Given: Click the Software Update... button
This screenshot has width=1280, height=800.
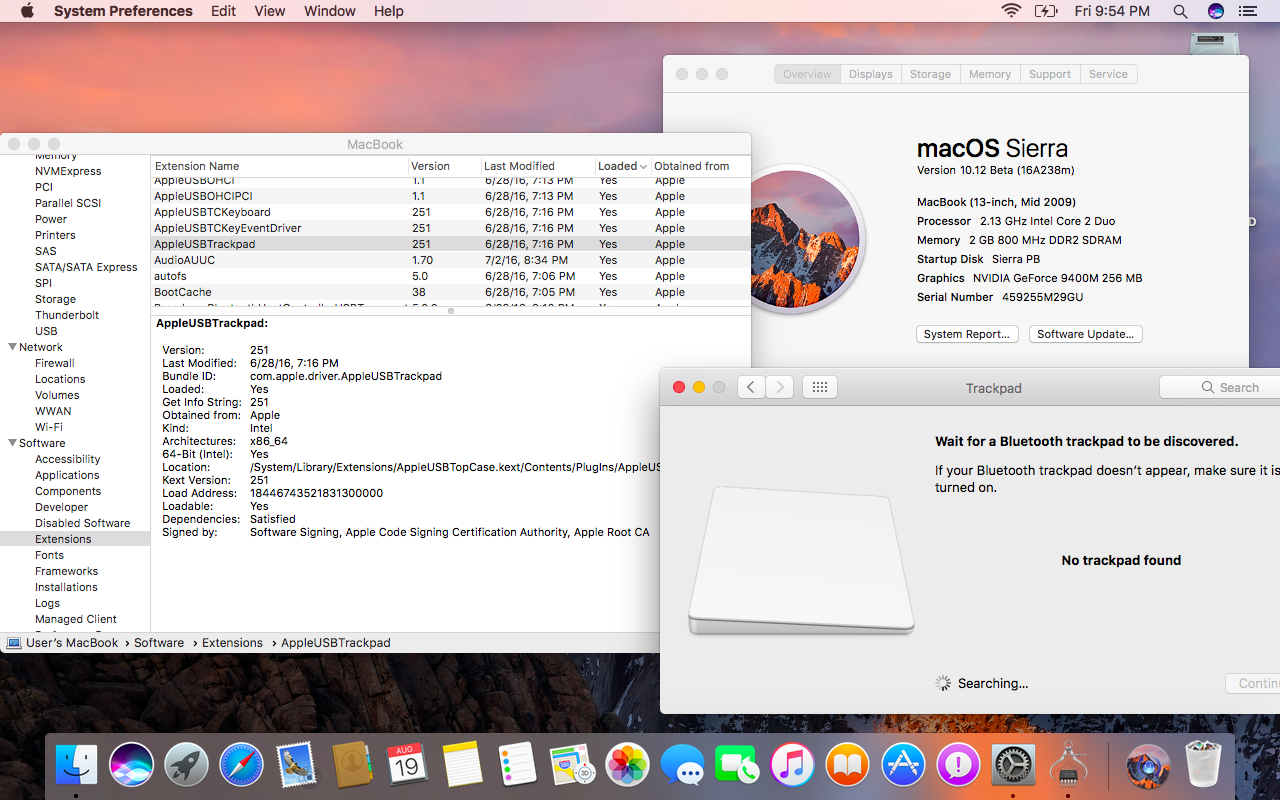Looking at the screenshot, I should [1086, 334].
